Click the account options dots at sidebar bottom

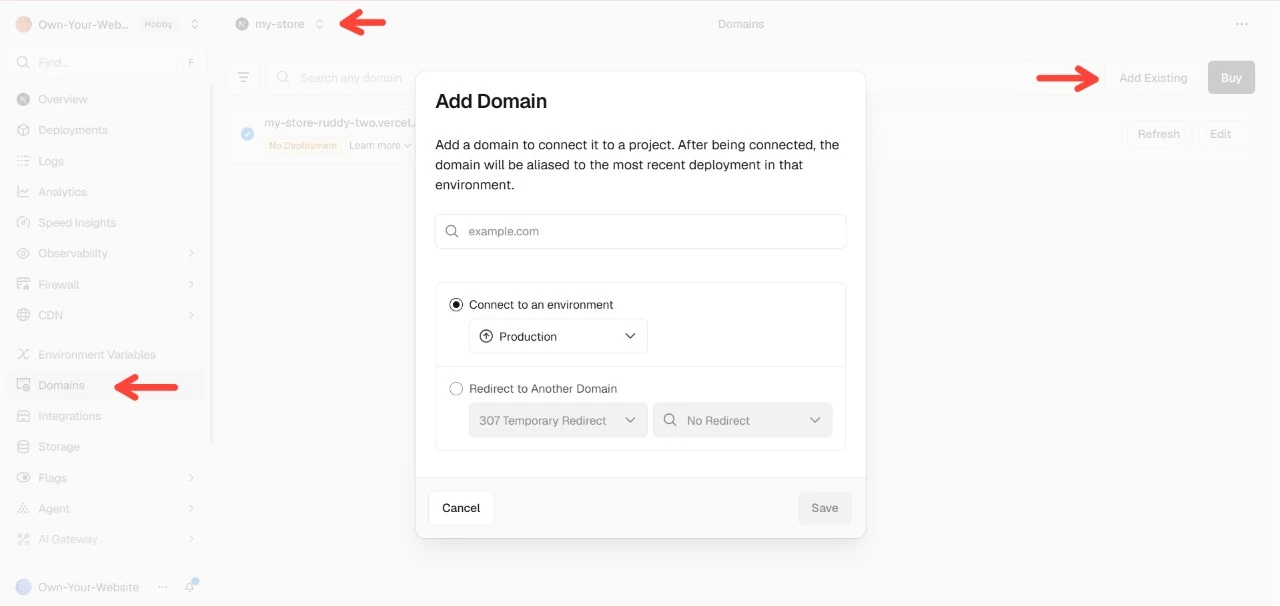click(163, 587)
